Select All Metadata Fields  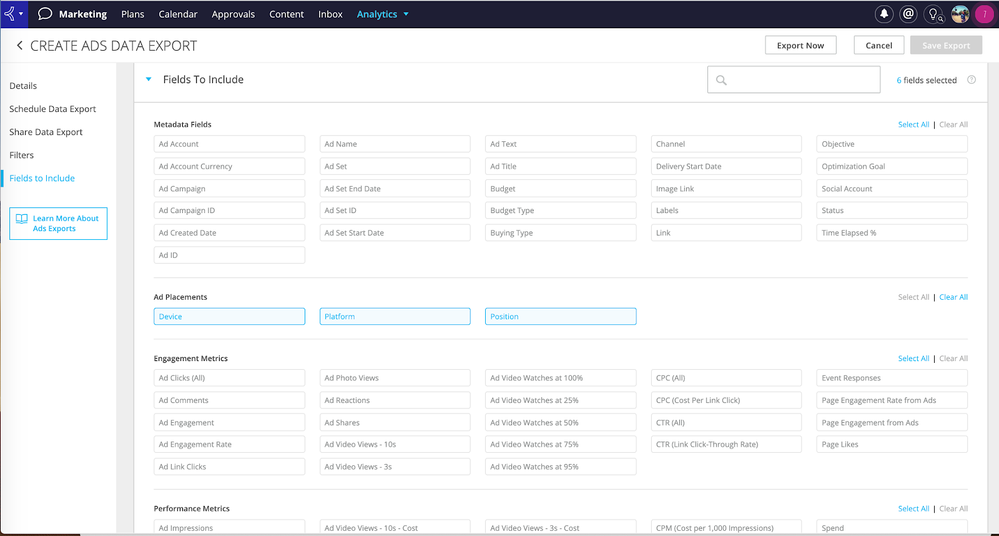pyautogui.click(x=913, y=124)
